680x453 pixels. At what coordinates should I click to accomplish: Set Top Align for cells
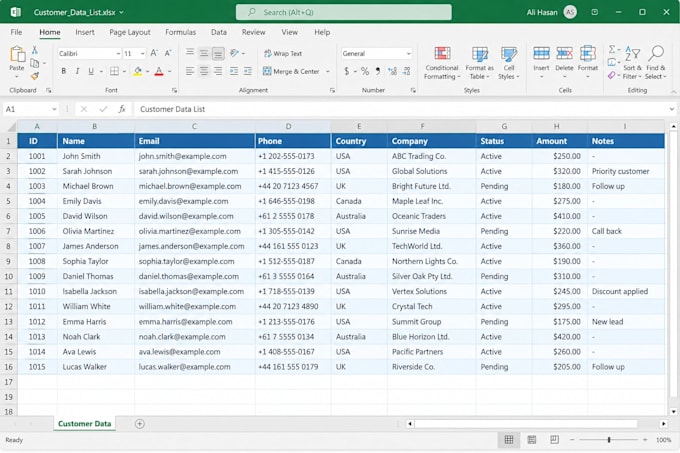[190, 53]
